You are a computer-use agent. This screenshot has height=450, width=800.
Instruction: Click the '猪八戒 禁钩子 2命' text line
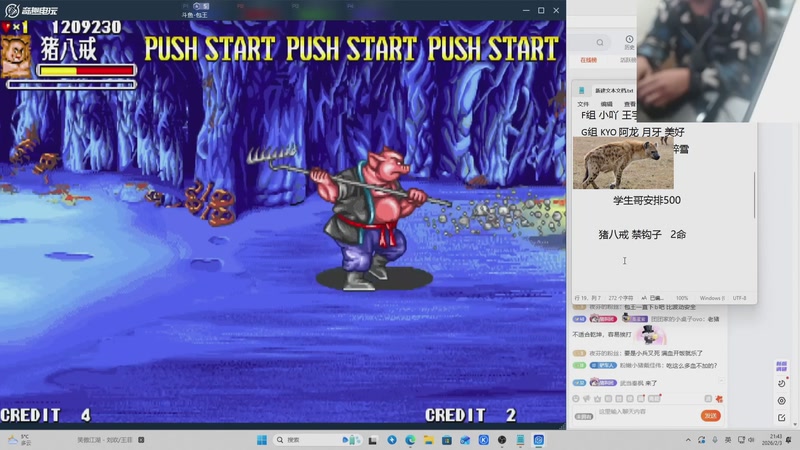pyautogui.click(x=642, y=234)
